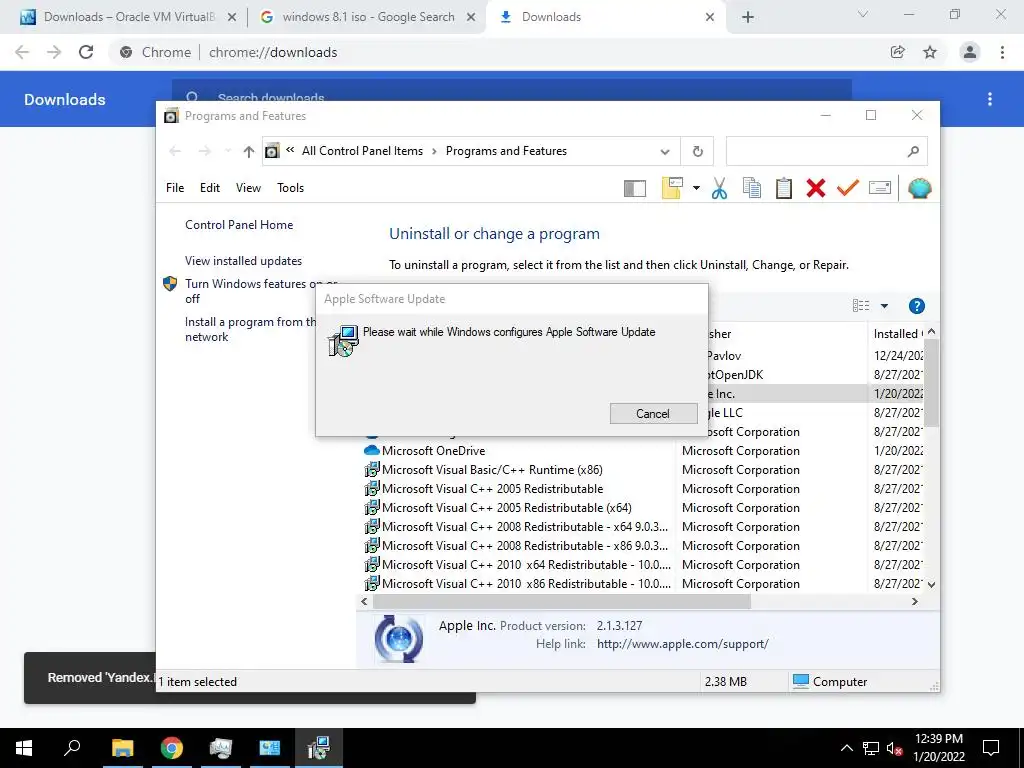Click the Installed On column header
This screenshot has width=1024, height=768.
pos(897,334)
